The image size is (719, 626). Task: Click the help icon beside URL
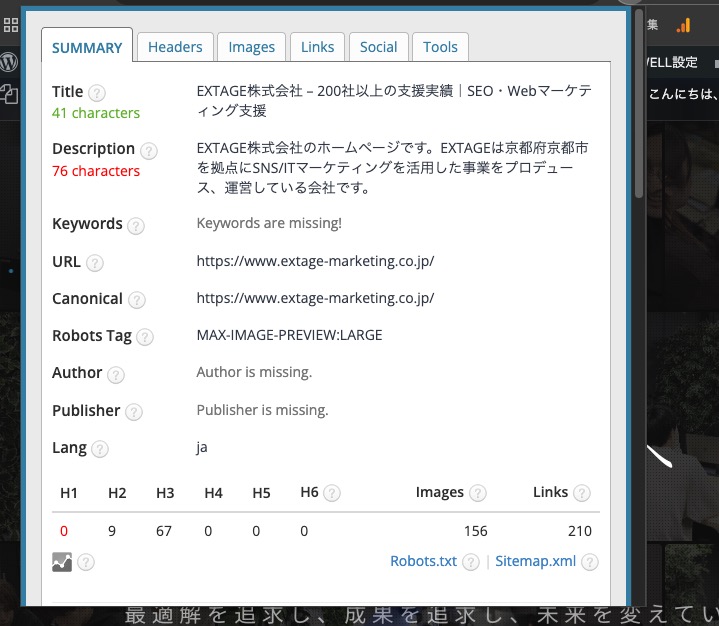tap(95, 263)
